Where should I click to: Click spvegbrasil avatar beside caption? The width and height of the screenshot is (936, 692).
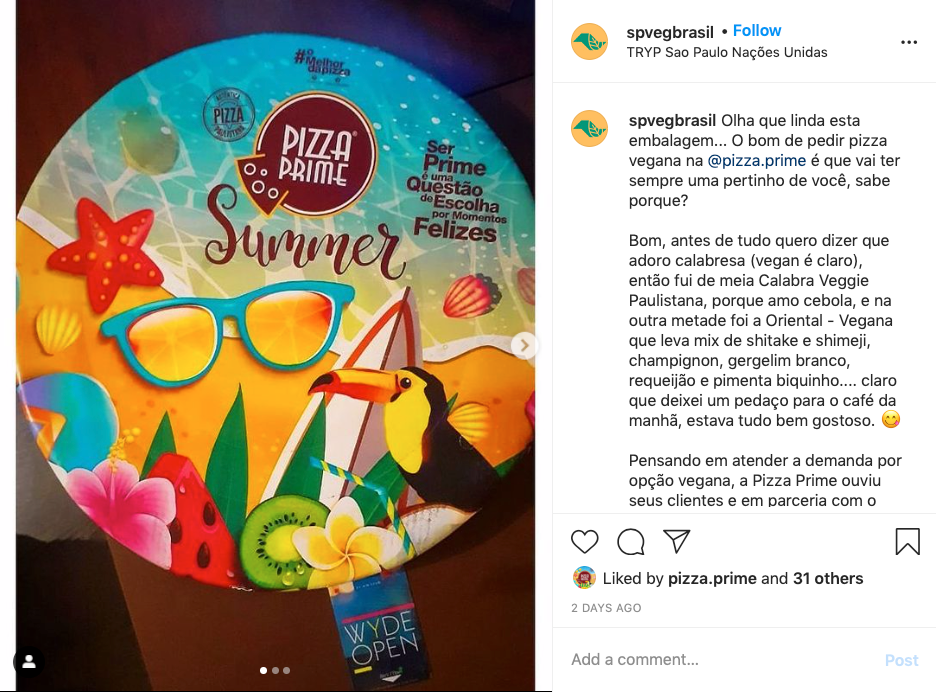[589, 128]
